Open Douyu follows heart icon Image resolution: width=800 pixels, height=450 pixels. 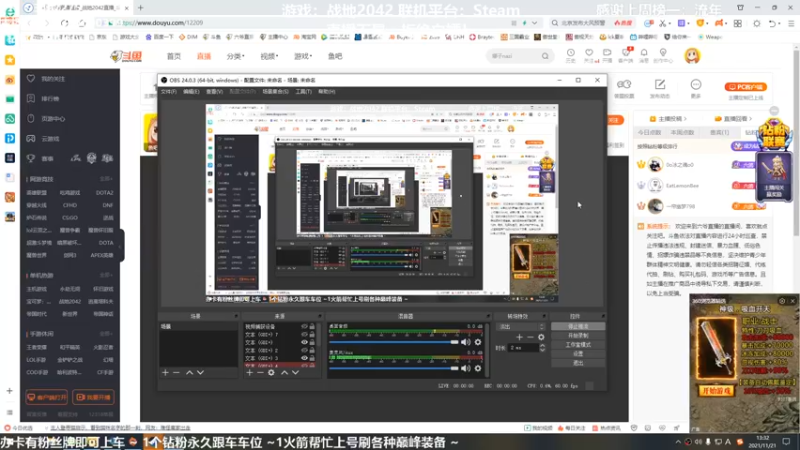coord(589,53)
